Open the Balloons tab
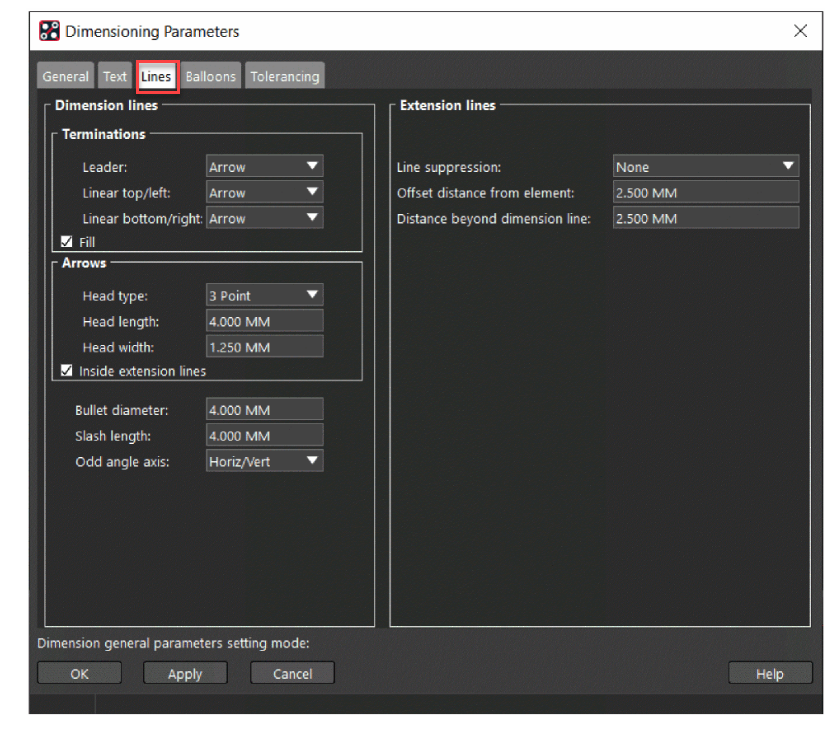Viewport: 837px width, 729px height. pyautogui.click(x=211, y=76)
